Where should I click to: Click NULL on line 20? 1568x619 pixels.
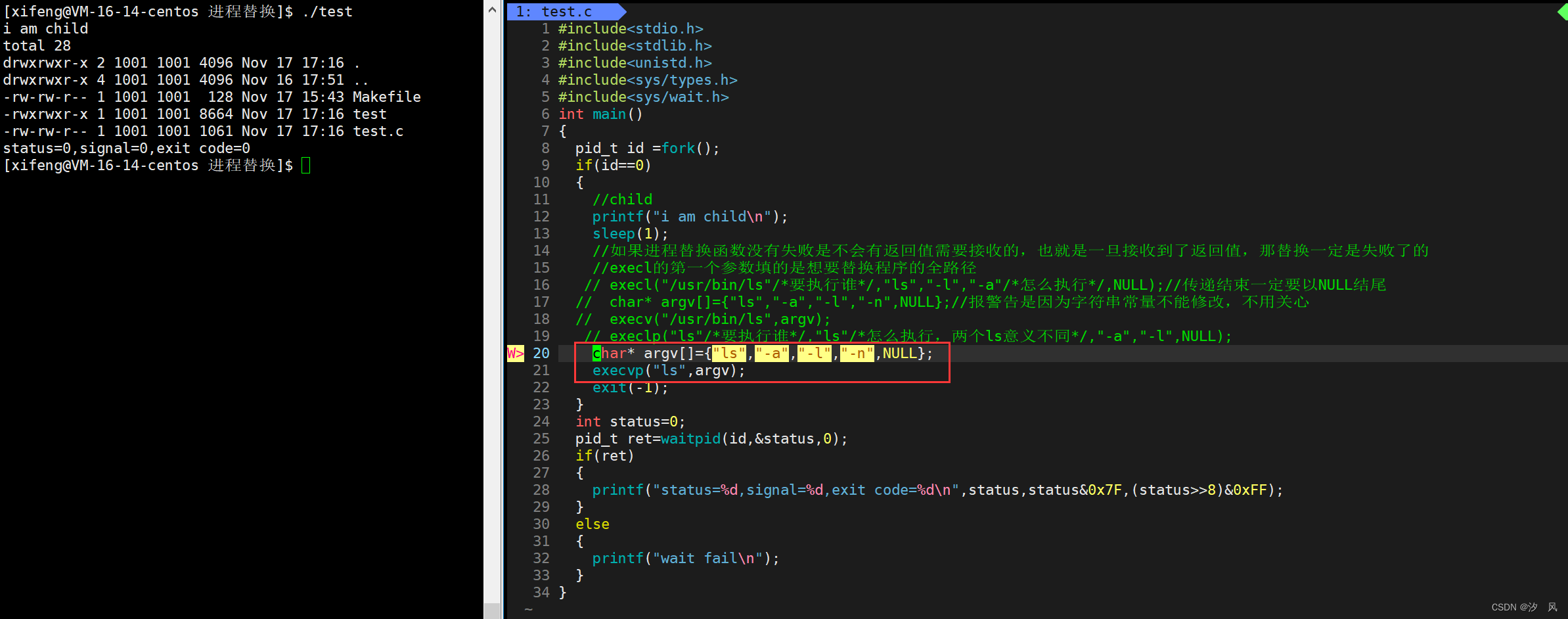pos(900,354)
